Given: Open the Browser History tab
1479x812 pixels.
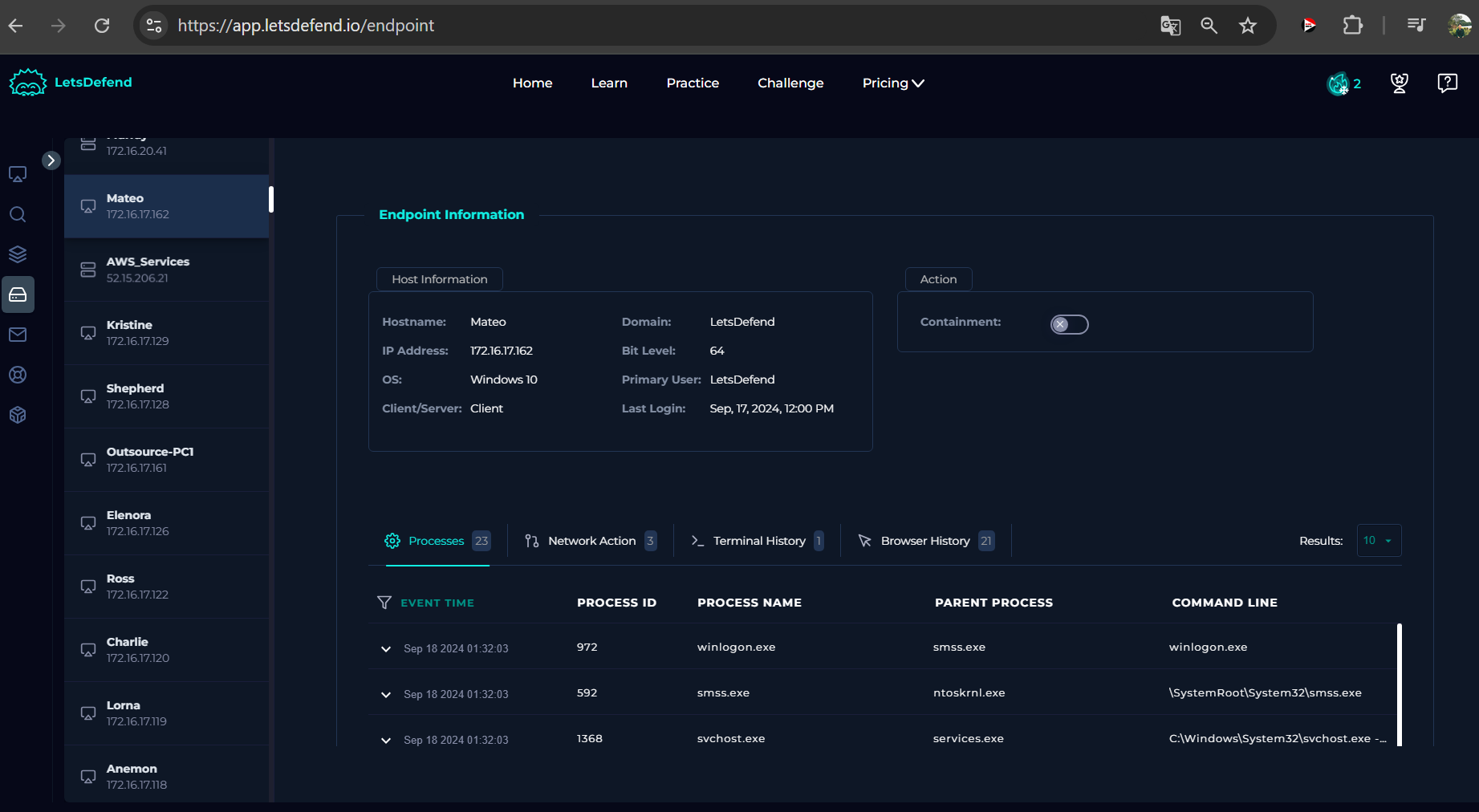Looking at the screenshot, I should coord(925,541).
